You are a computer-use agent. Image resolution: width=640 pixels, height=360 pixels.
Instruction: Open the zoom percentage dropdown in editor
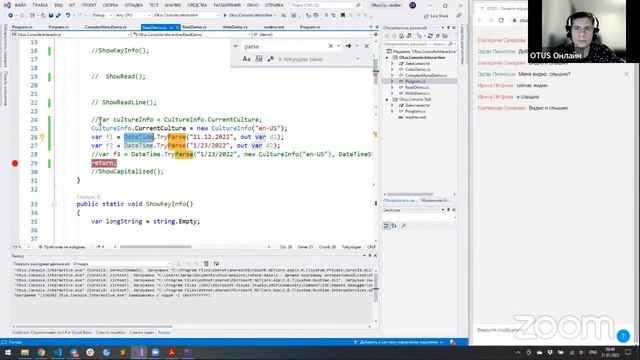pos(22,247)
